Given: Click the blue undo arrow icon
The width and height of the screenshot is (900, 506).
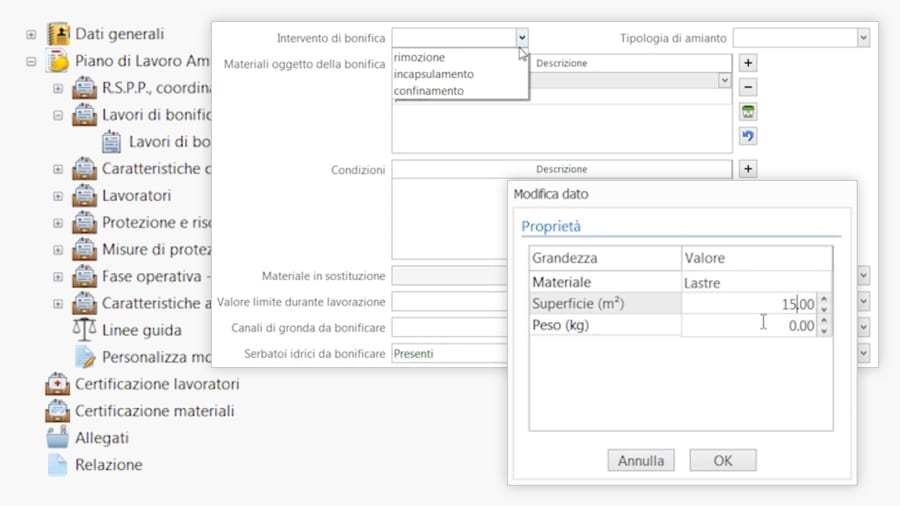Looking at the screenshot, I should click(x=747, y=136).
